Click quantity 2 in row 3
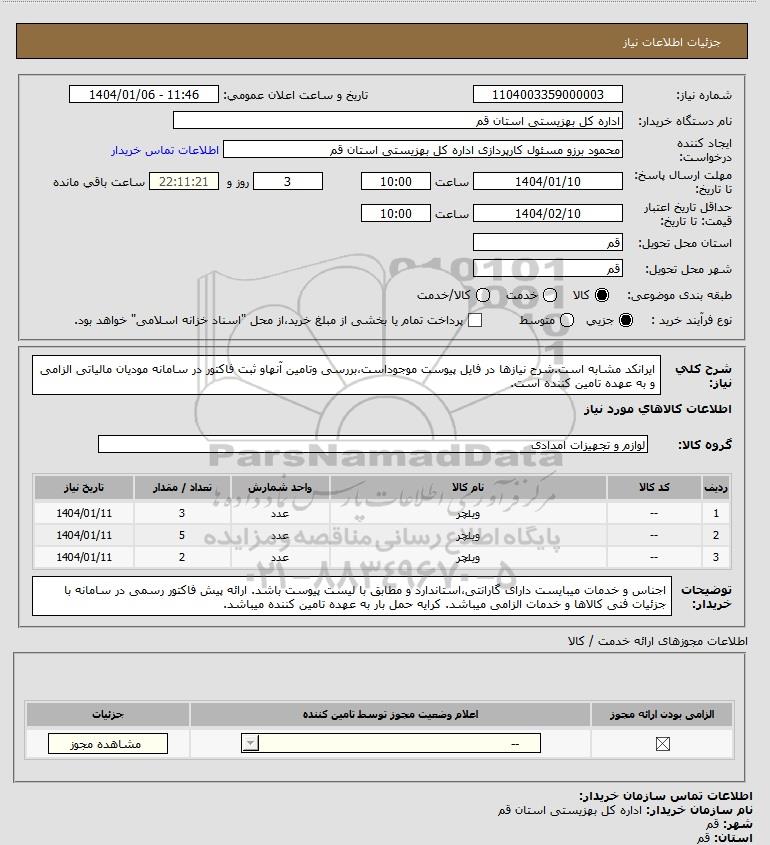 click(182, 557)
